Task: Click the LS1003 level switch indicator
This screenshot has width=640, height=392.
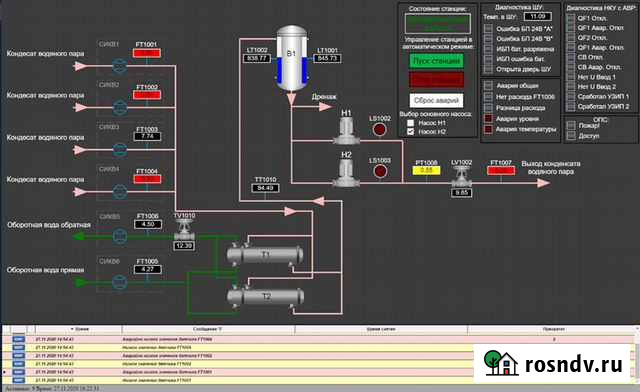Action: tap(380, 171)
